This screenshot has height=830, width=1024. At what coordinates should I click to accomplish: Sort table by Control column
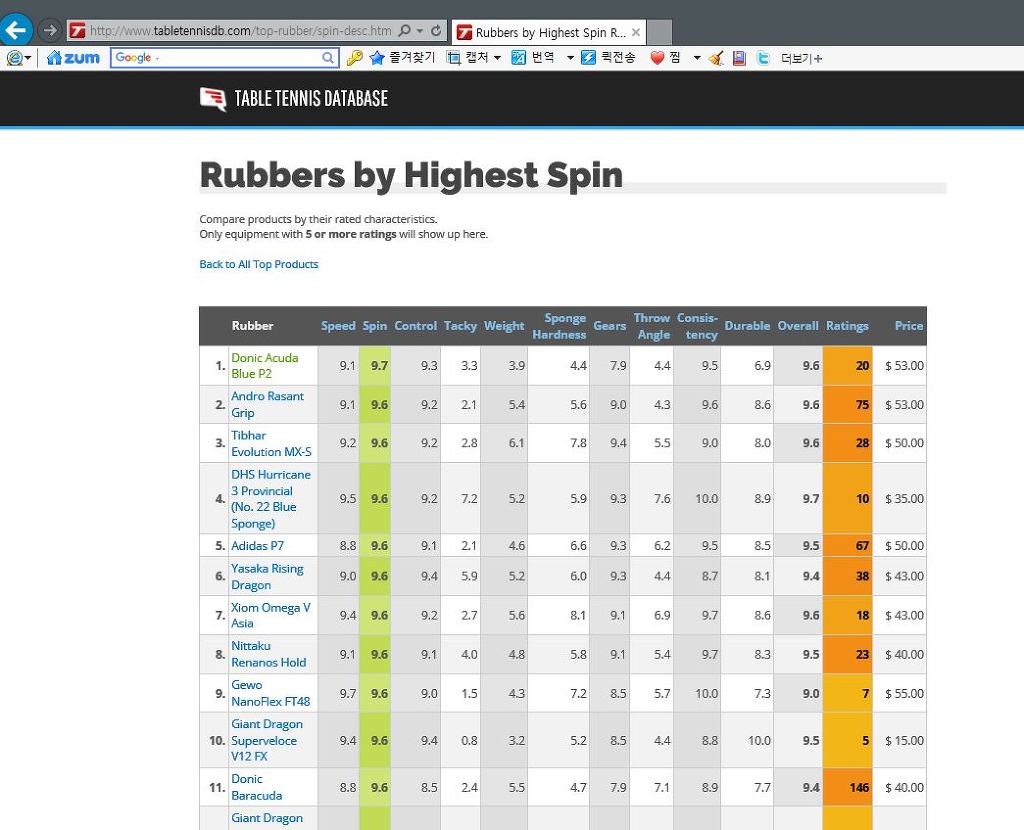pos(415,326)
